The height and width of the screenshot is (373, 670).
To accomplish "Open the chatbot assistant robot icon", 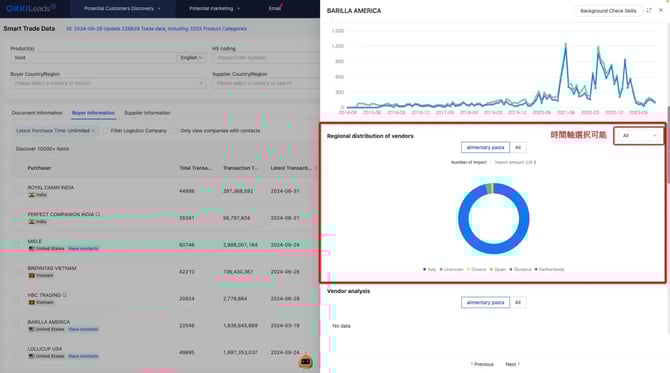I will click(305, 361).
